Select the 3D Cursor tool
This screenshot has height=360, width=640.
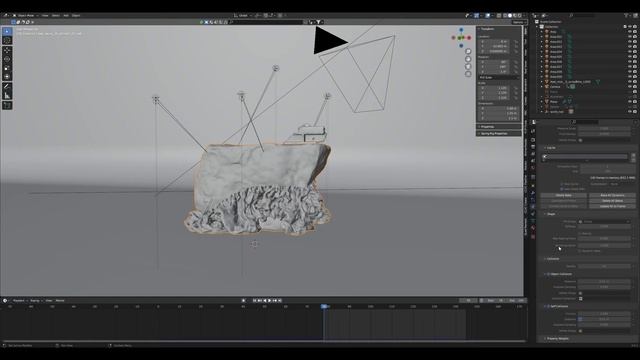(7, 40)
